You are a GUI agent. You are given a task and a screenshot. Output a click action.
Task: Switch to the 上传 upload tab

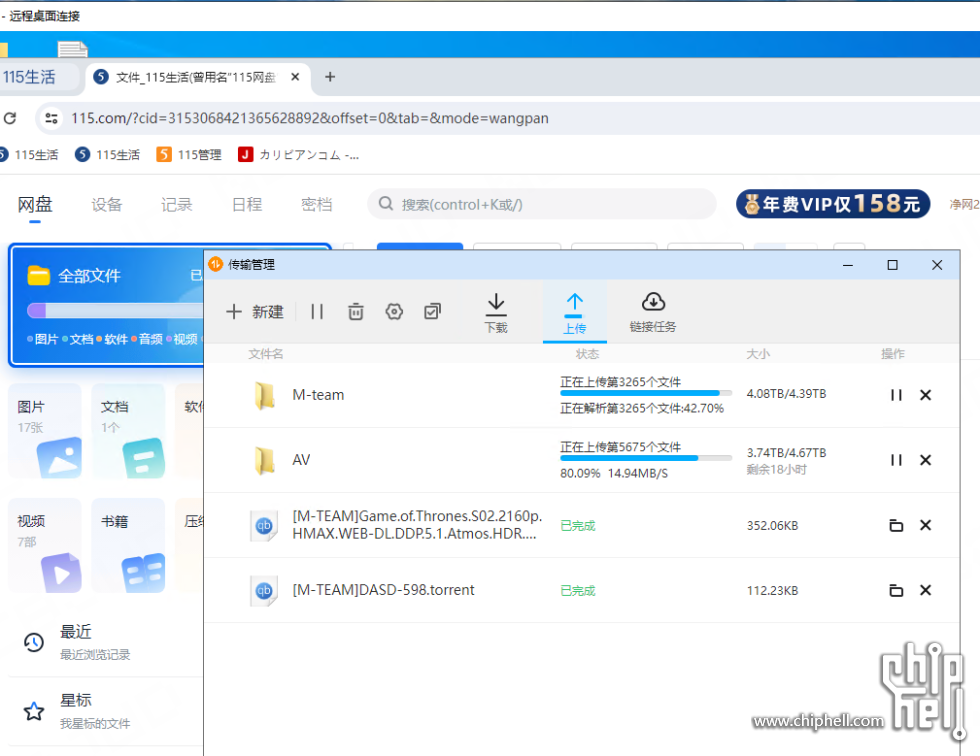point(574,312)
